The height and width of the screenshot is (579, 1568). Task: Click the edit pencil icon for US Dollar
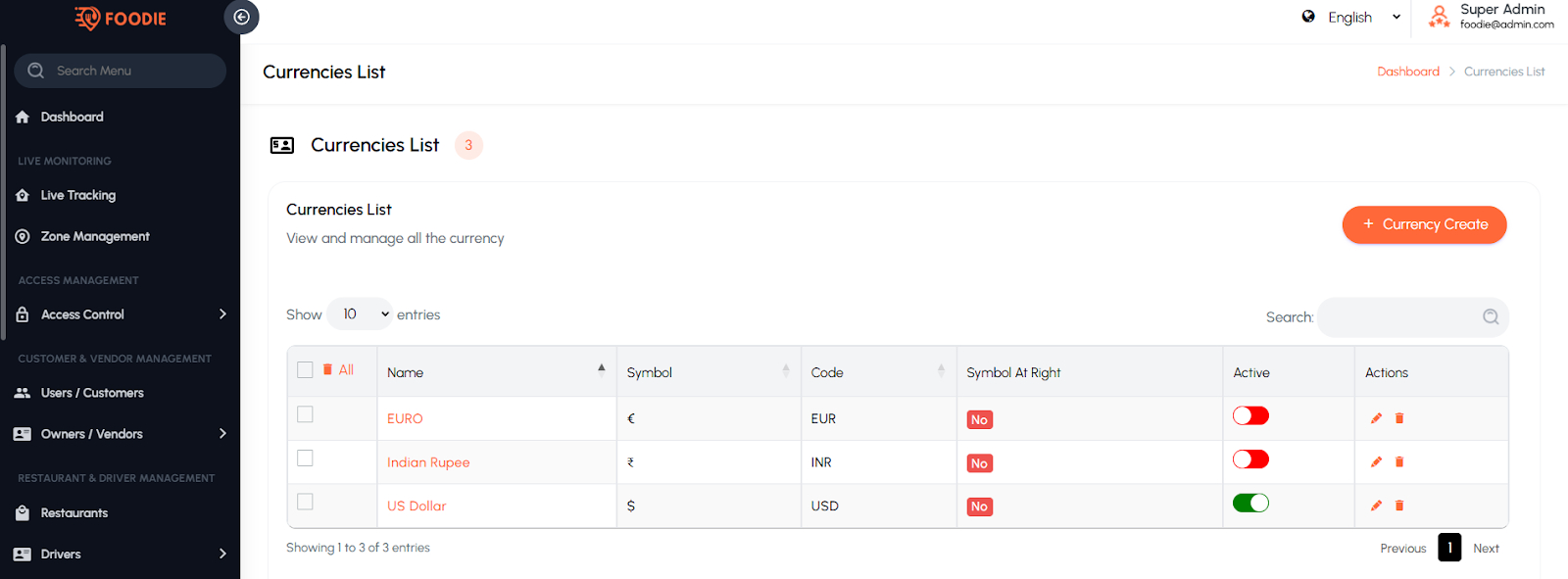click(x=1376, y=506)
